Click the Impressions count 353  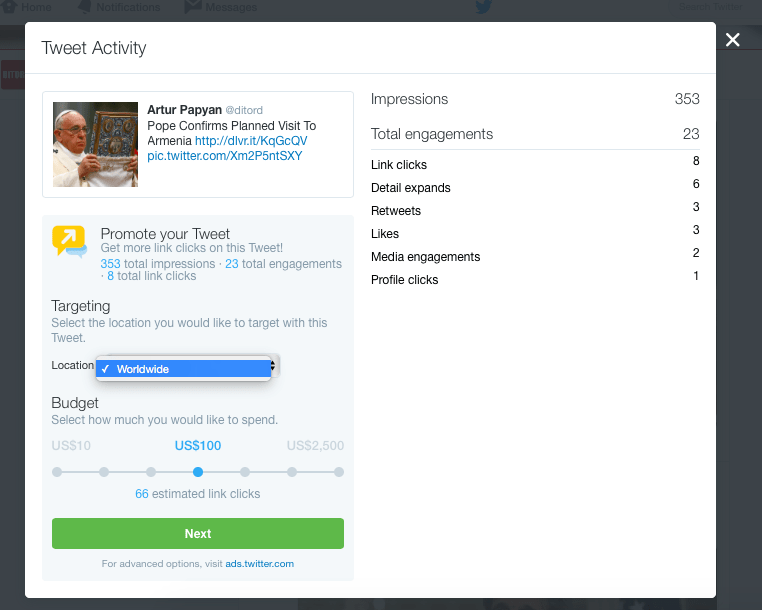(x=687, y=99)
